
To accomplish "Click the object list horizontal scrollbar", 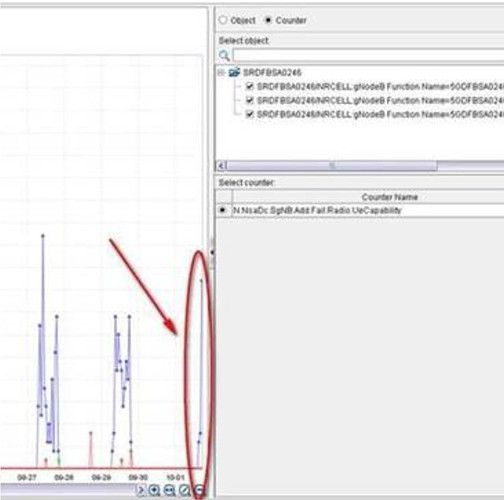I will pyautogui.click(x=332, y=165).
